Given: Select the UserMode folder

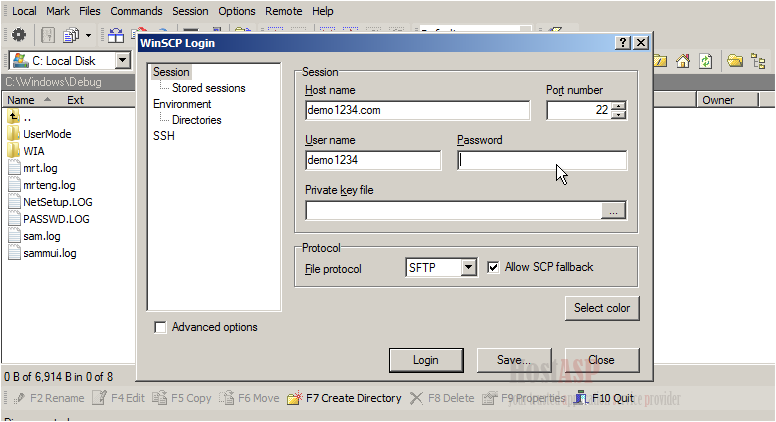Looking at the screenshot, I should click(40, 134).
